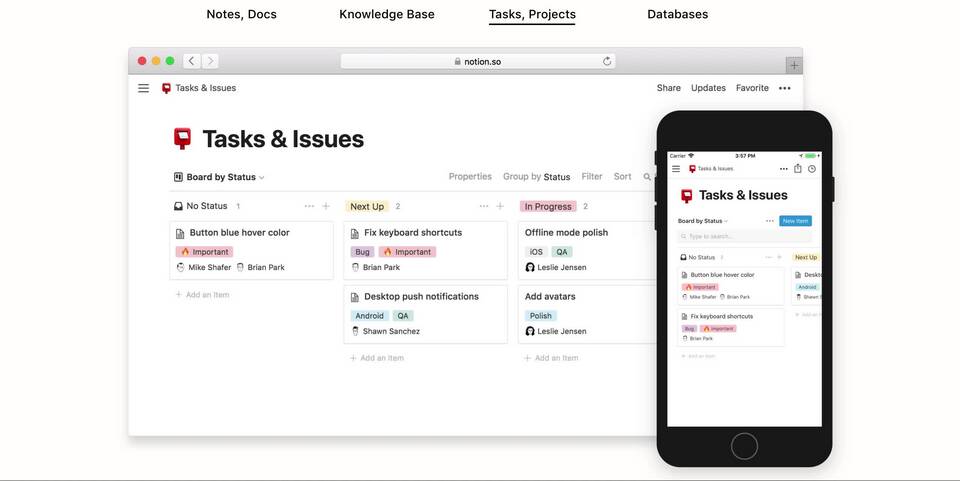Click the Filter option
The width and height of the screenshot is (960, 481).
pos(592,176)
